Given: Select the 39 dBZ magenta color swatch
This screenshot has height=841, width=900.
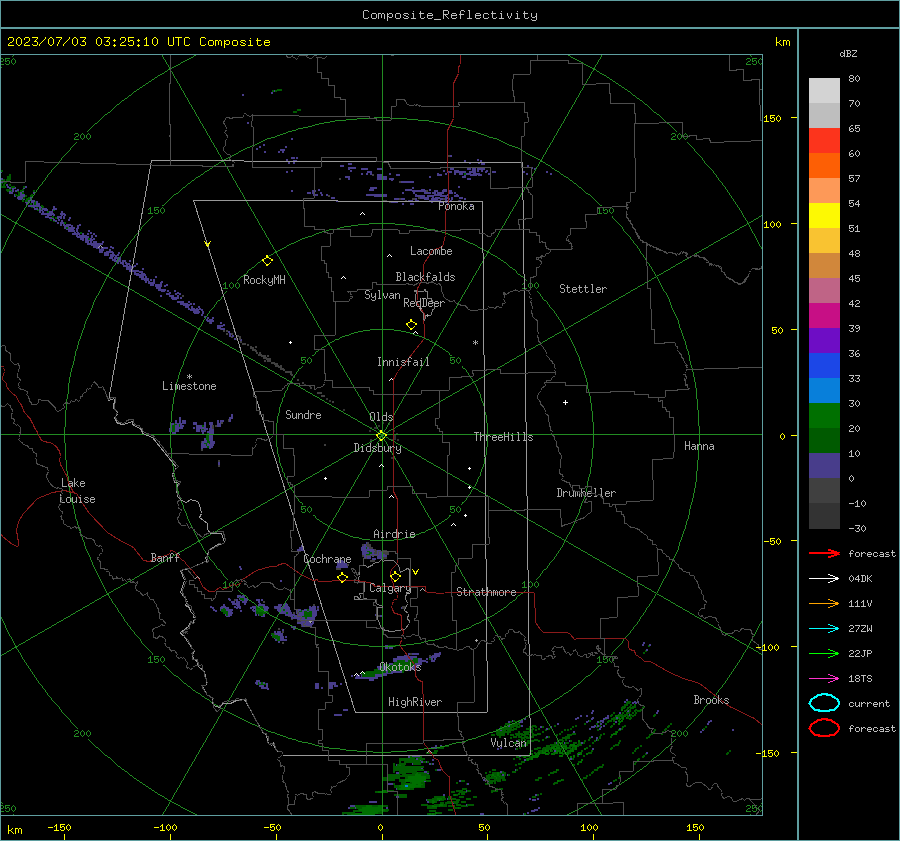Looking at the screenshot, I should coord(824,315).
